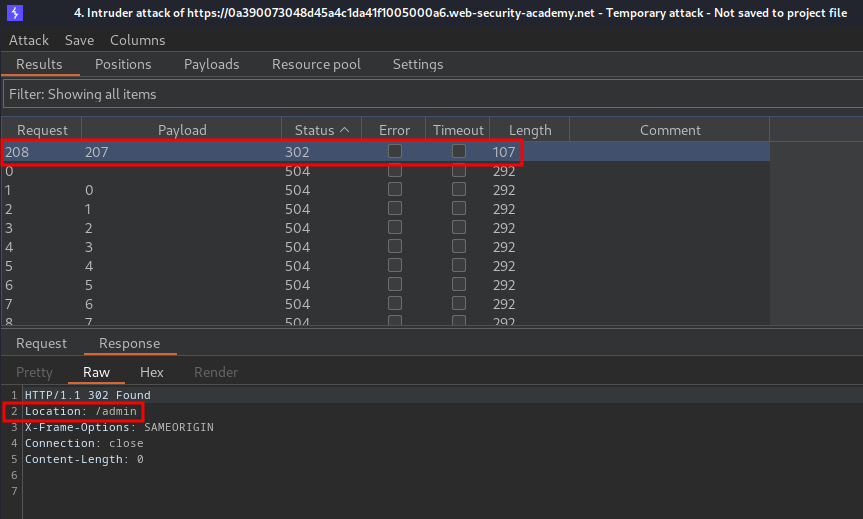Click the 'HTTP/1.1 302 Found' response line
863x519 pixels.
tap(88, 395)
